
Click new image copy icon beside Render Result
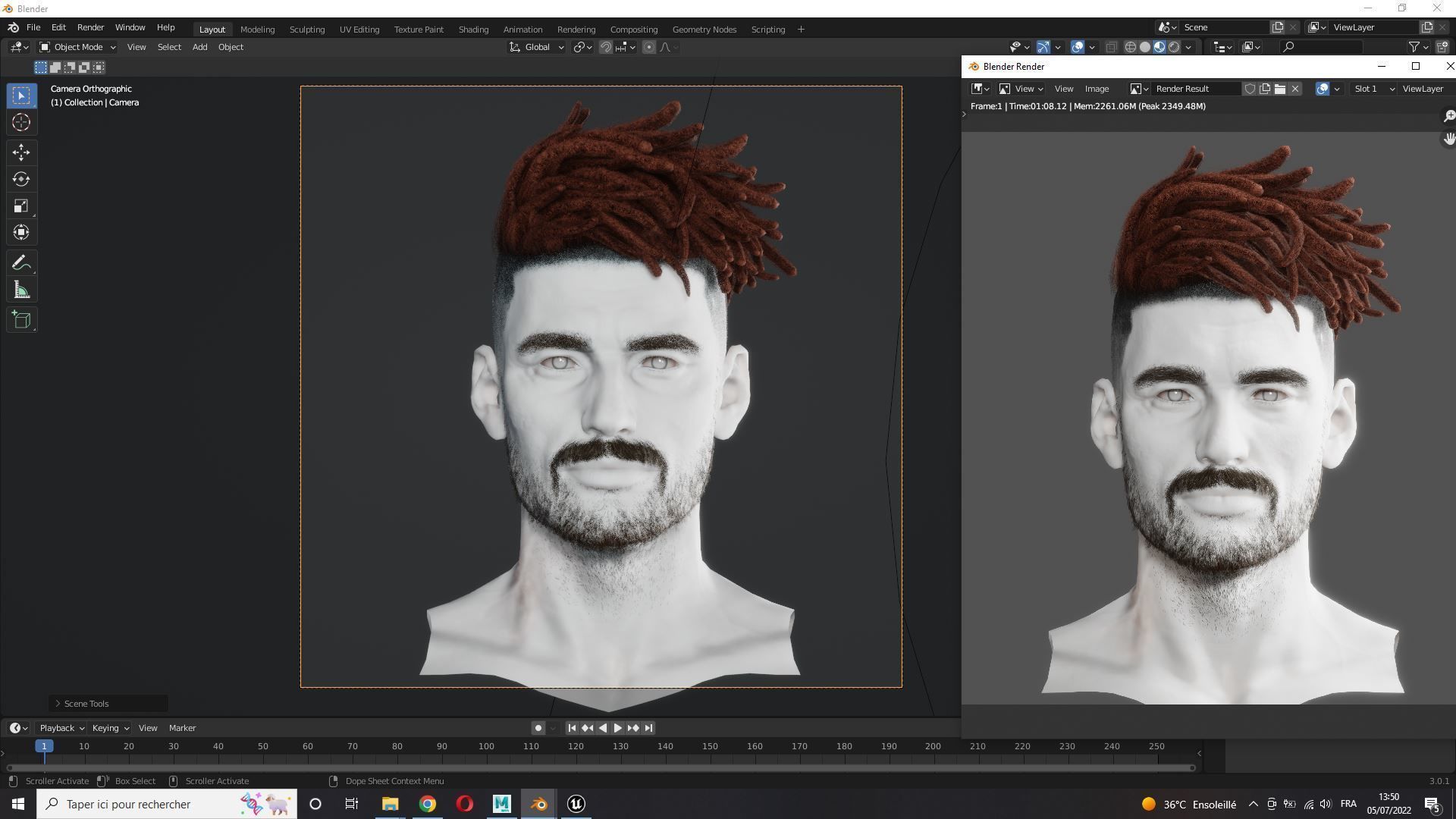1265,89
